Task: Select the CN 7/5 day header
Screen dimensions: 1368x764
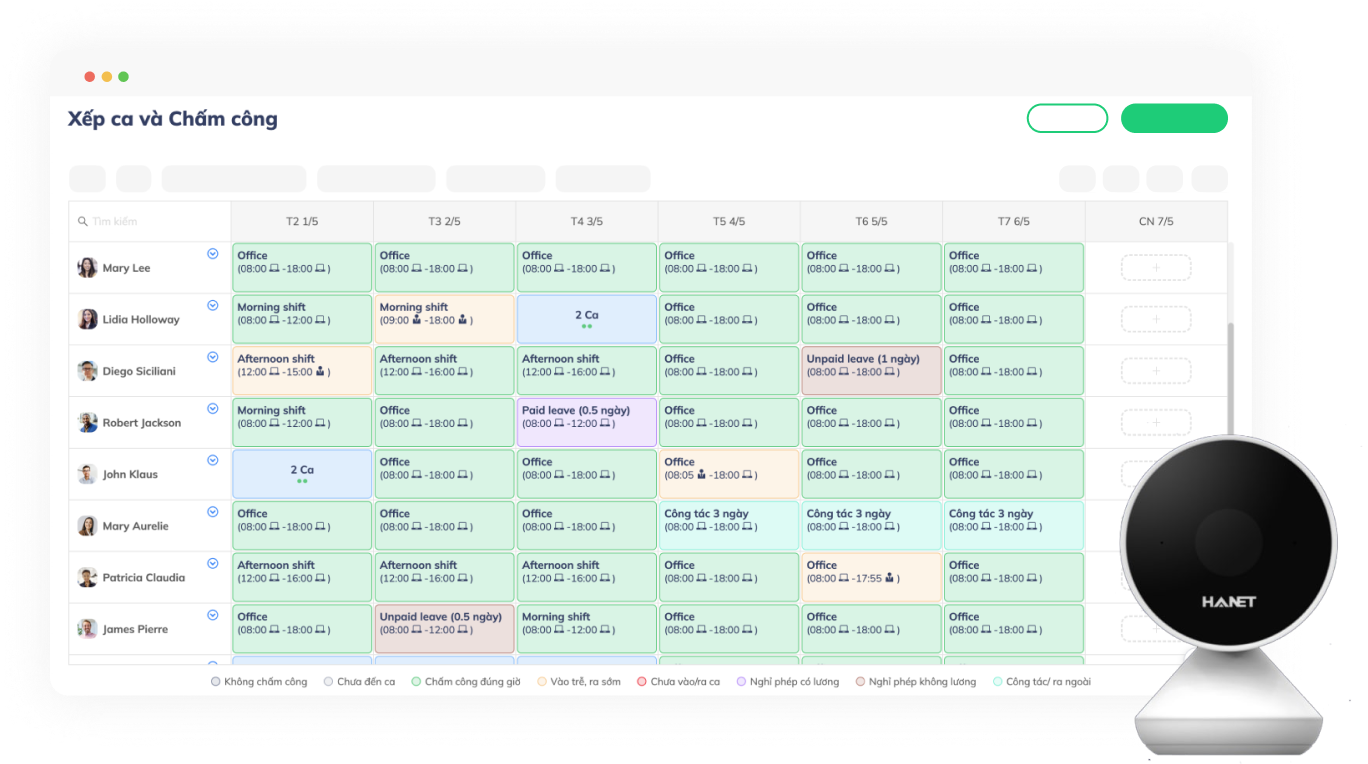Action: point(1155,222)
